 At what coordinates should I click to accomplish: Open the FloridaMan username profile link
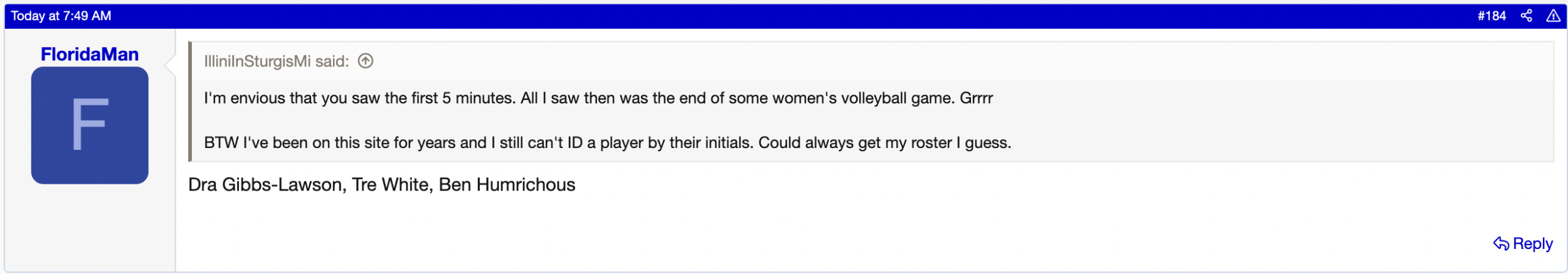pyautogui.click(x=90, y=55)
